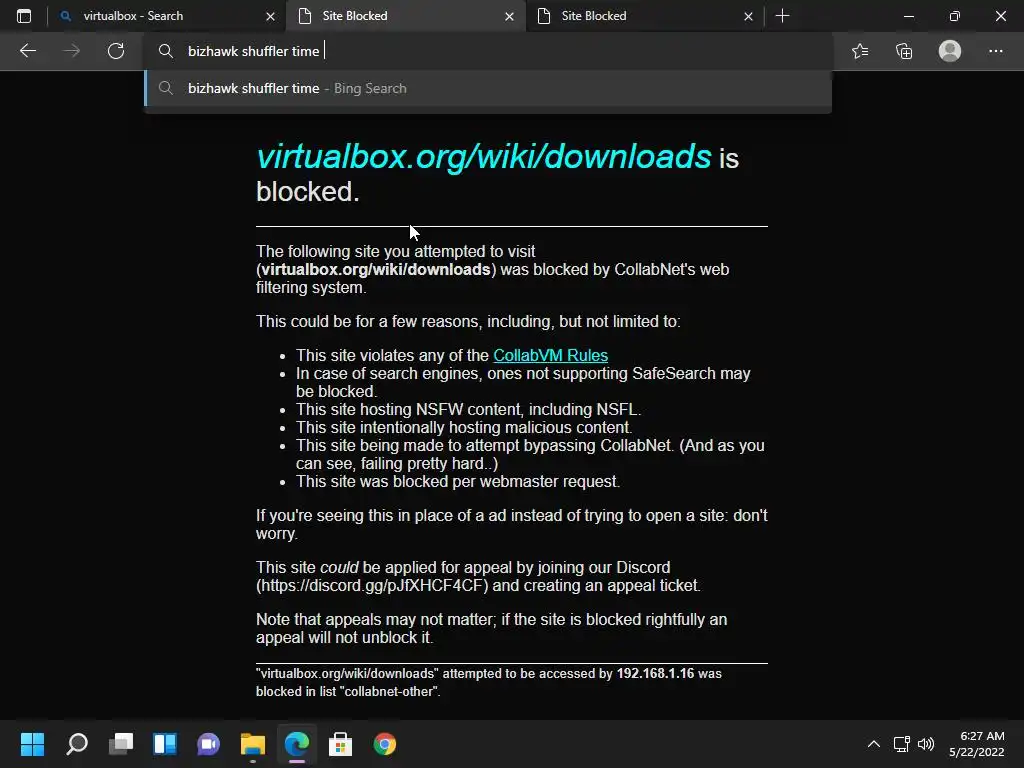Open the clock and date panel

coord(977,744)
